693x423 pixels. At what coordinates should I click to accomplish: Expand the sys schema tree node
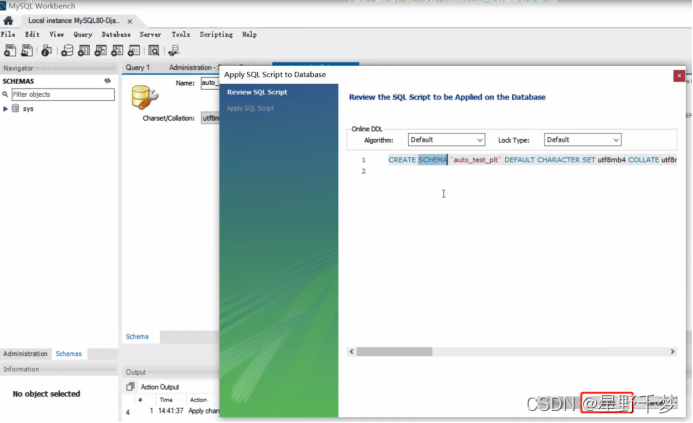tap(5, 108)
